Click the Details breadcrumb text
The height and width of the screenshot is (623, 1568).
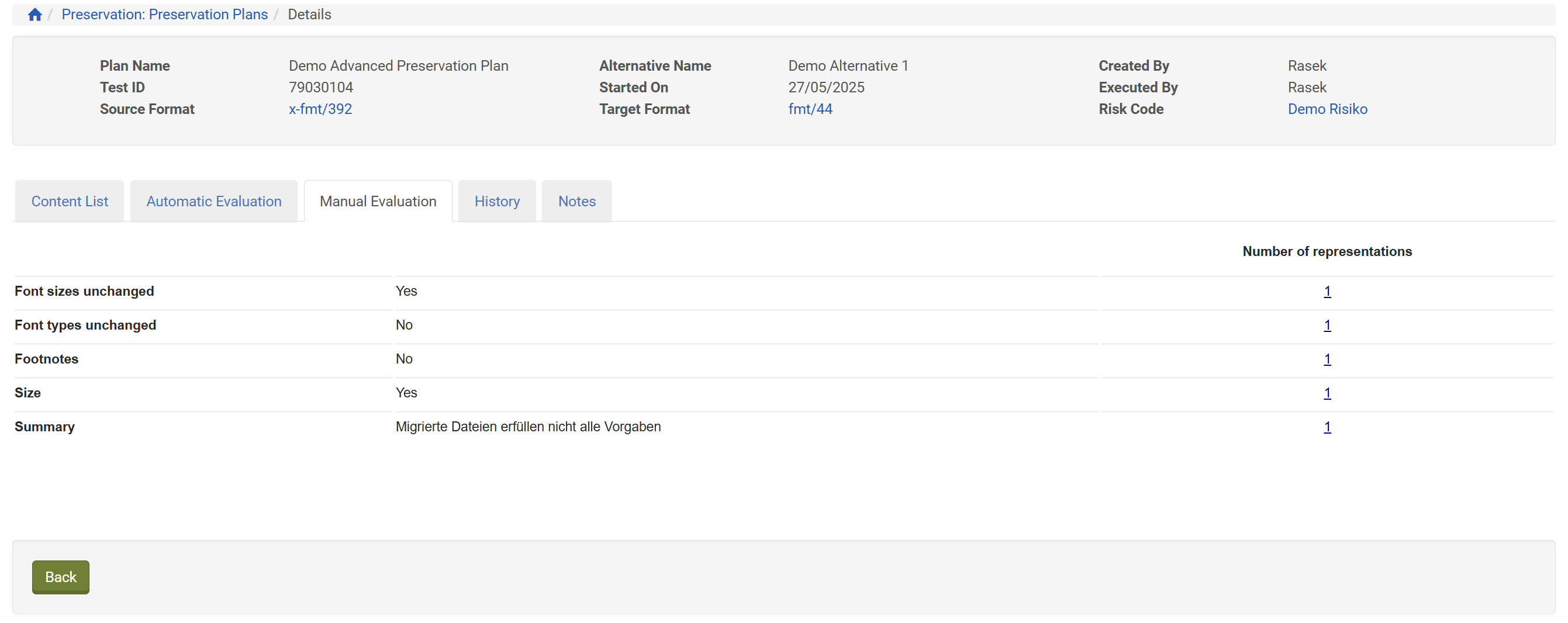(309, 15)
